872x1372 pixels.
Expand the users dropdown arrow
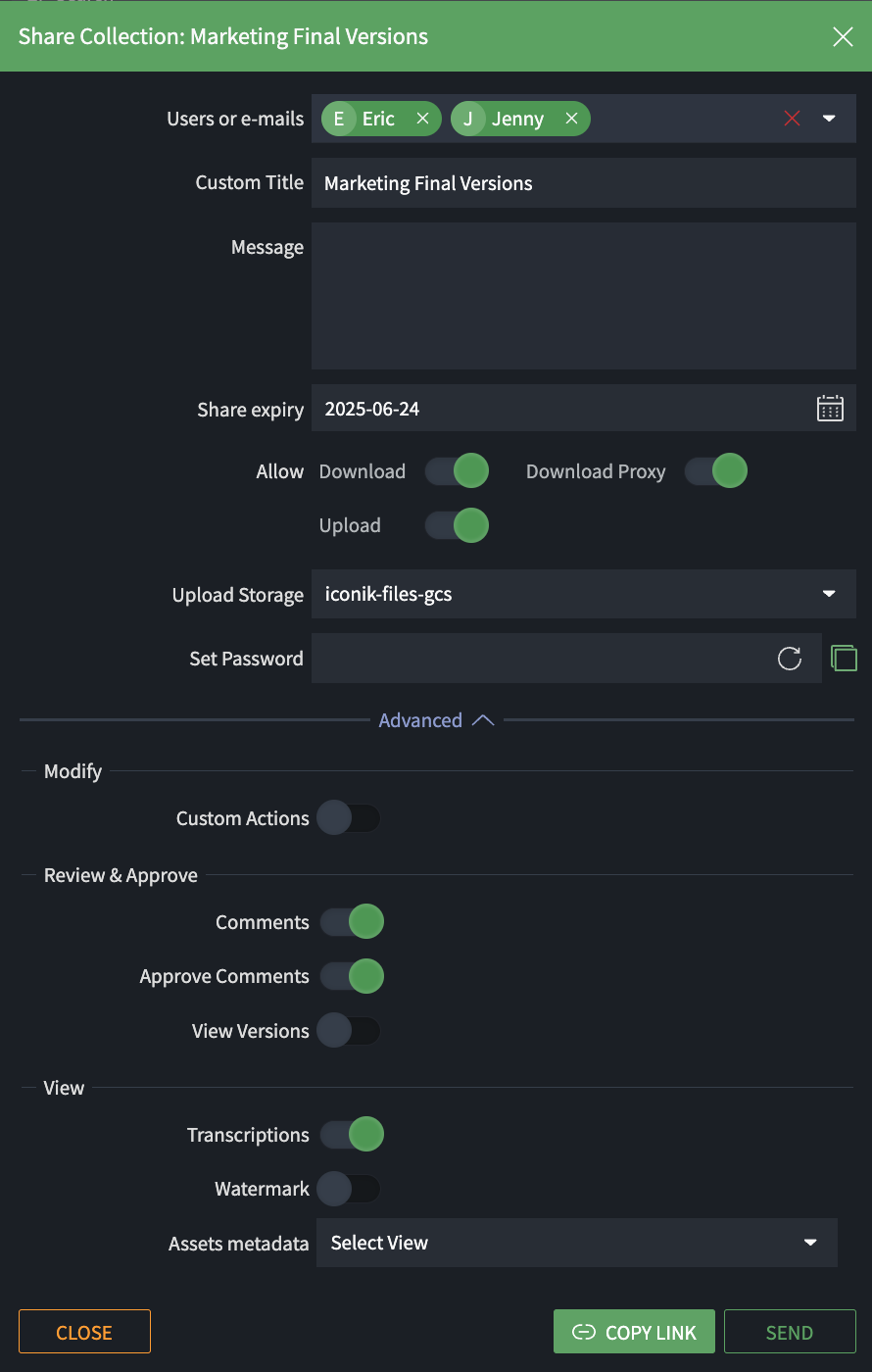829,118
